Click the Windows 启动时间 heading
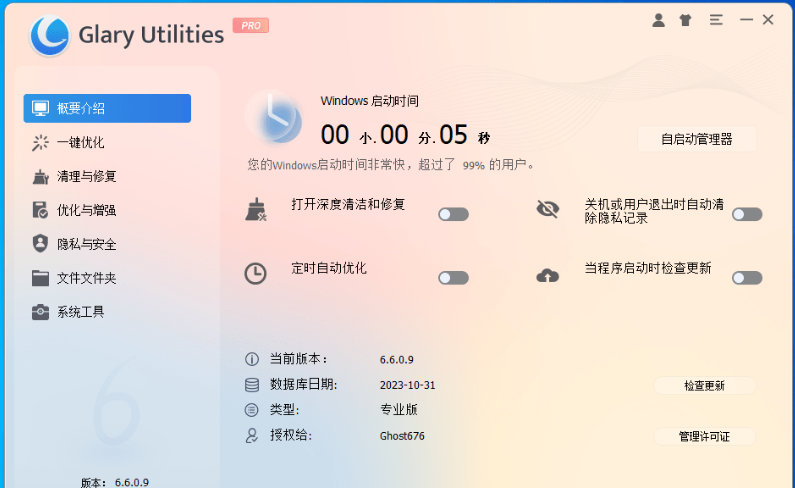 coord(370,101)
